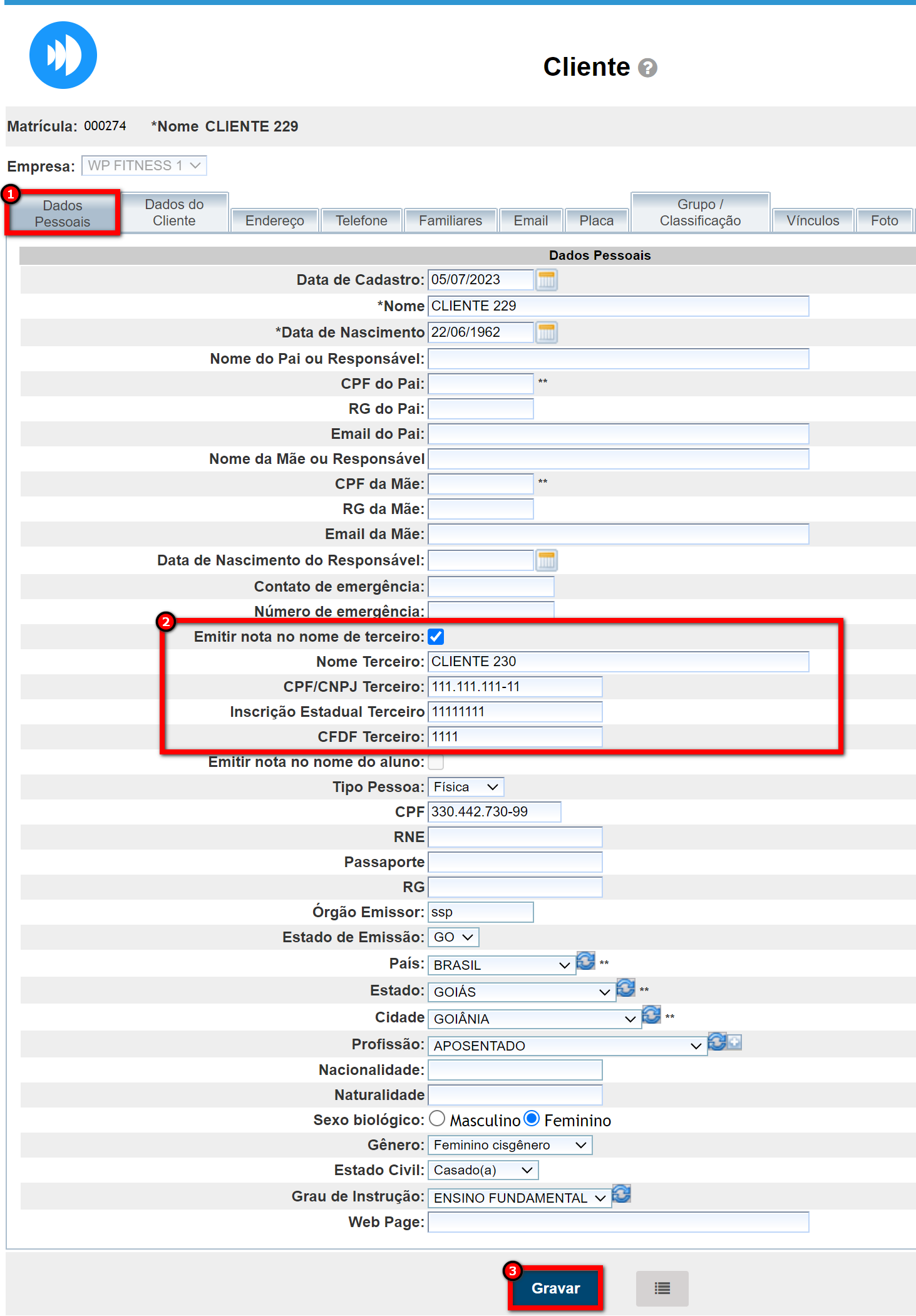Open calendar picker for Data de Cadastro
Viewport: 916px width, 1316px height.
tap(546, 280)
